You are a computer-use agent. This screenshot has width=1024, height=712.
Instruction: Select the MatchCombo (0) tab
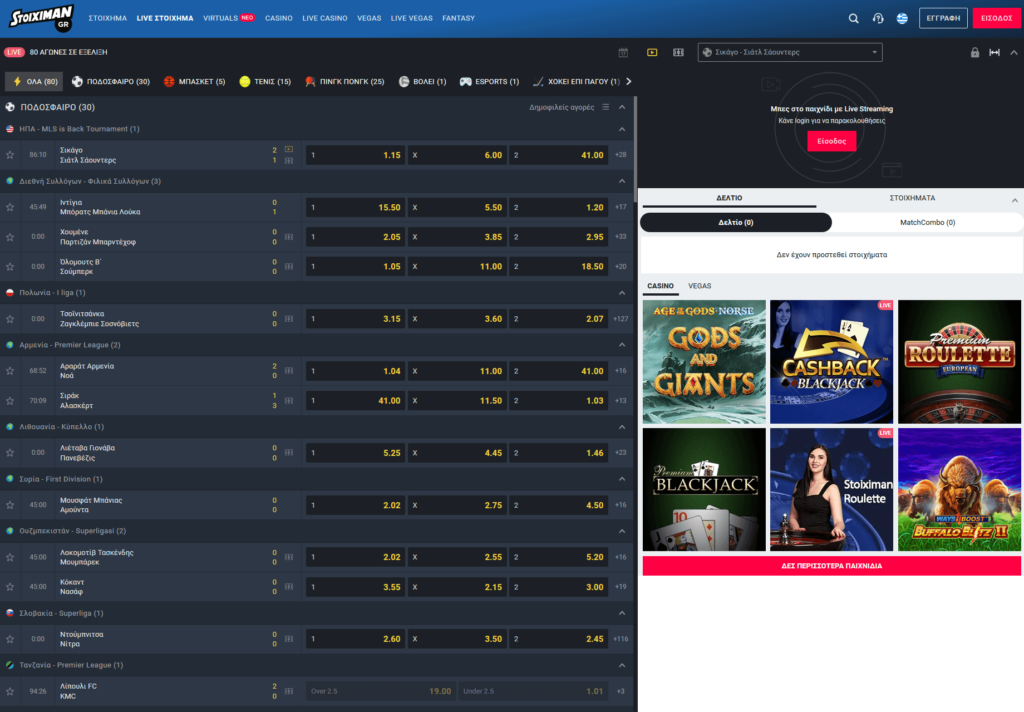tap(927, 223)
